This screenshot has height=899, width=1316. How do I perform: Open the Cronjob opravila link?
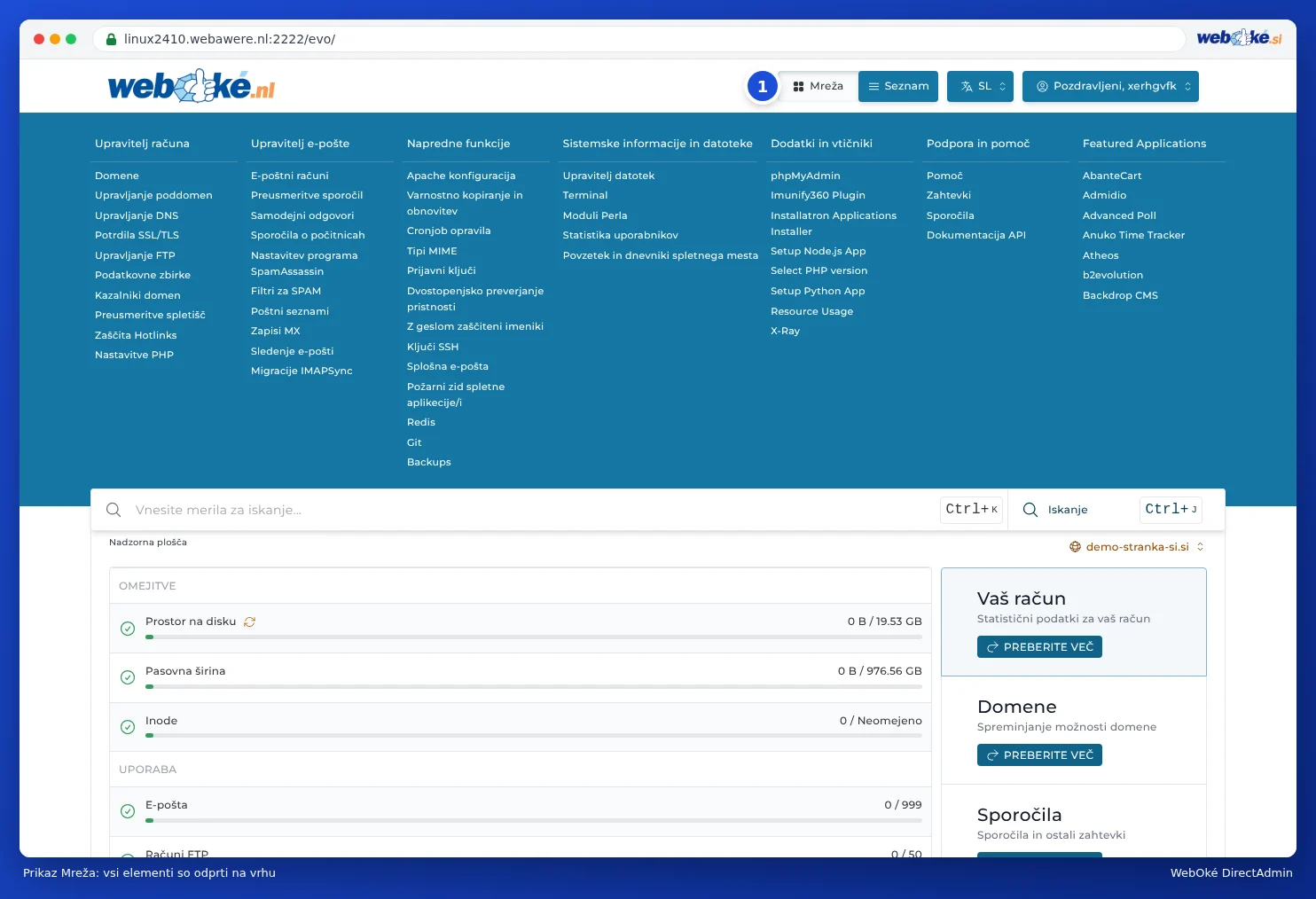tap(449, 231)
